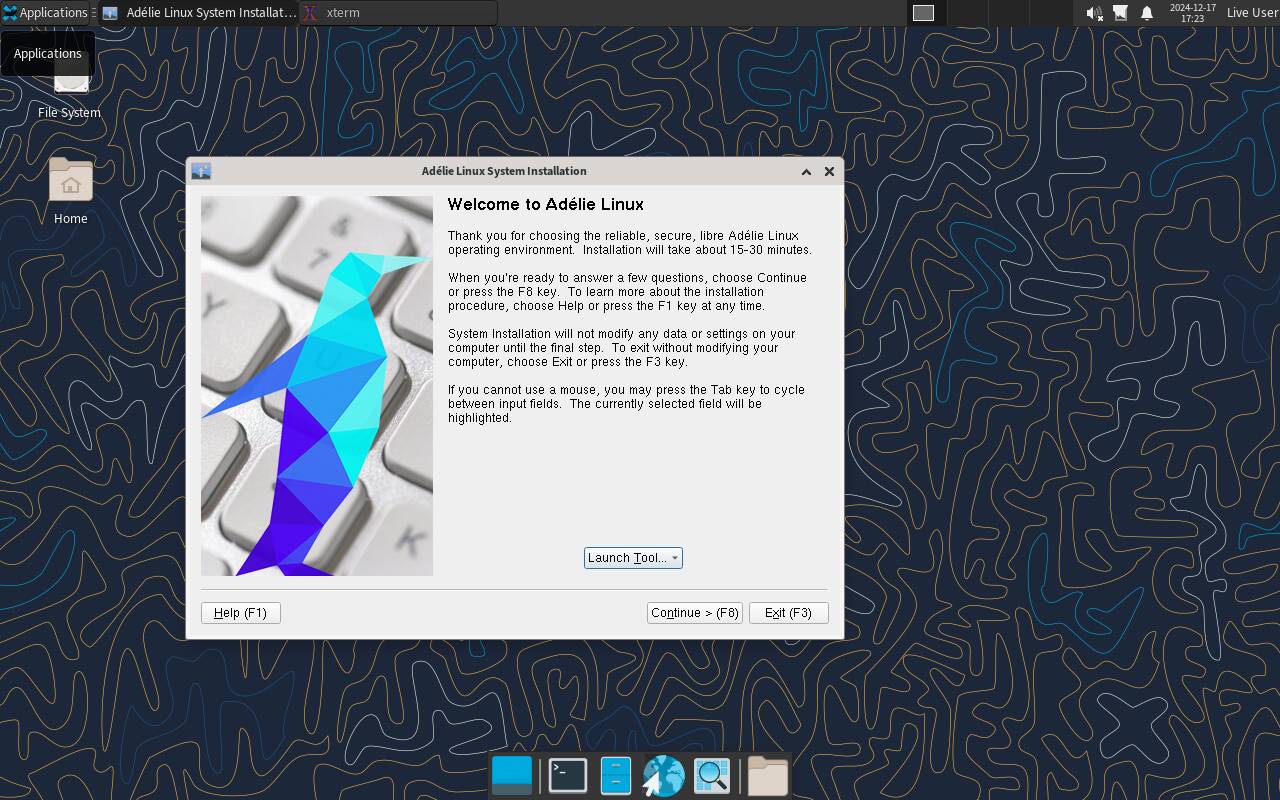Open the Live User menu

(1252, 13)
